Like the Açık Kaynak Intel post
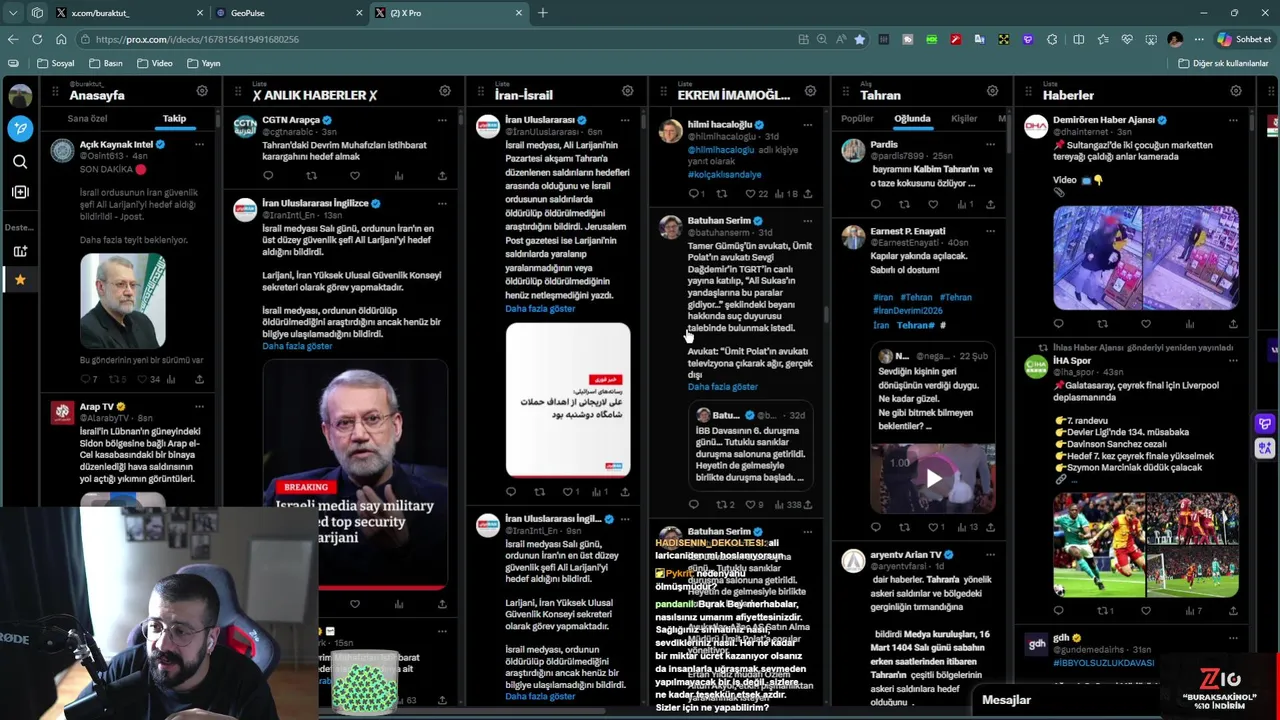The image size is (1280, 720). [147, 379]
